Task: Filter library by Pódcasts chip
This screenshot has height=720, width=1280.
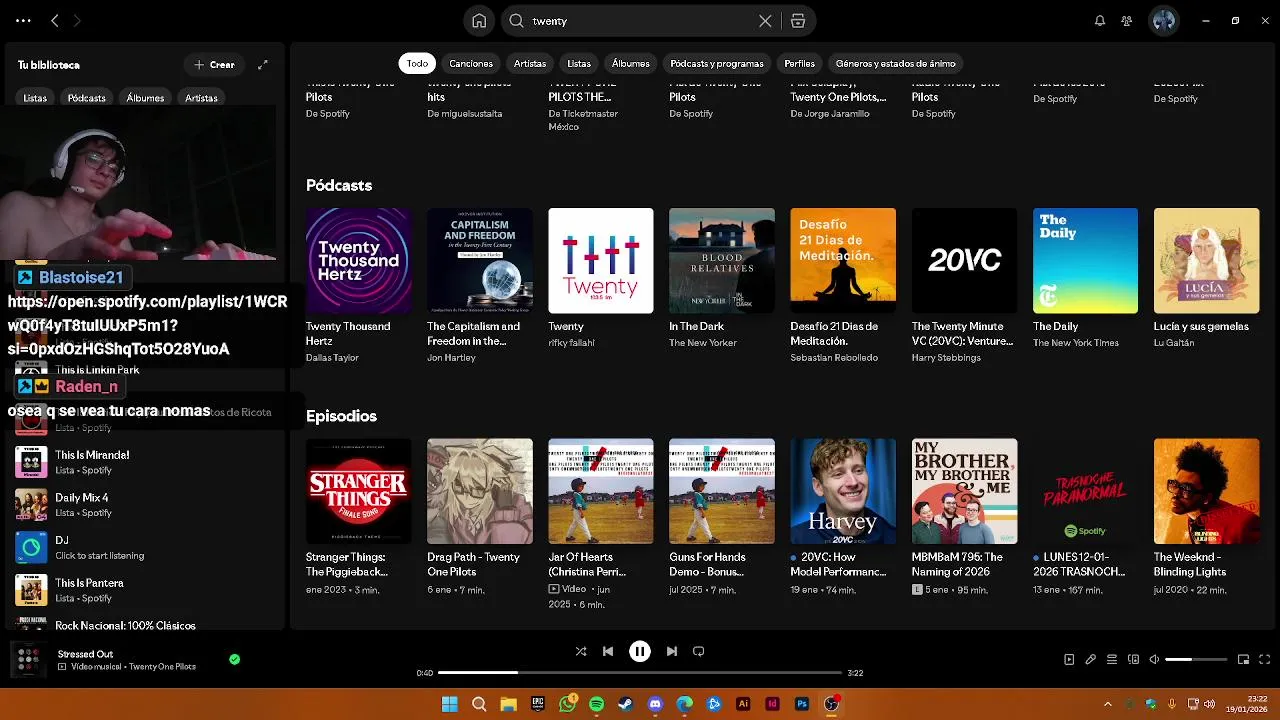Action: coord(87,98)
